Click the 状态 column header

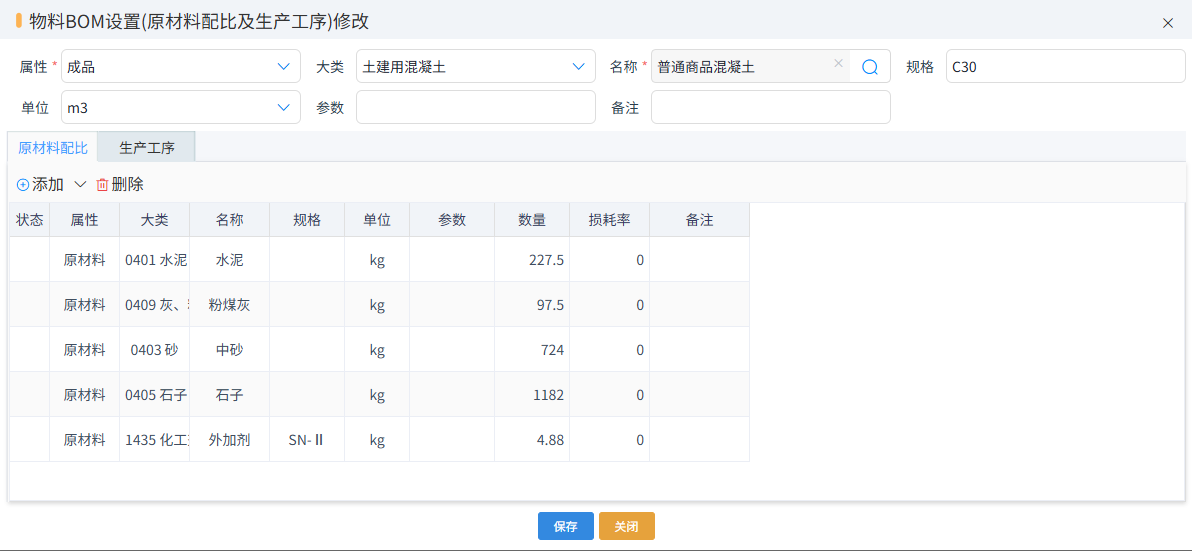pos(30,220)
